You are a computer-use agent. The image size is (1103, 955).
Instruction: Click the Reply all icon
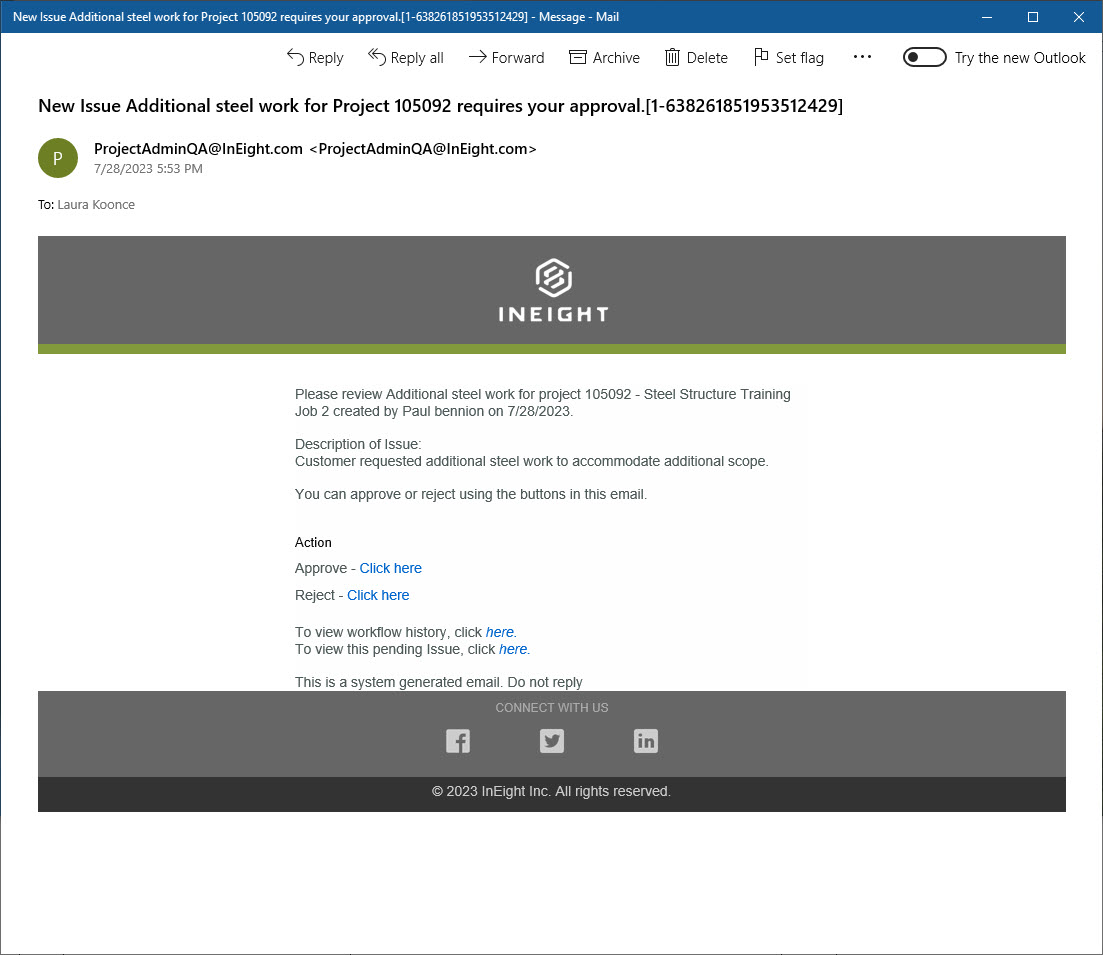tap(377, 57)
